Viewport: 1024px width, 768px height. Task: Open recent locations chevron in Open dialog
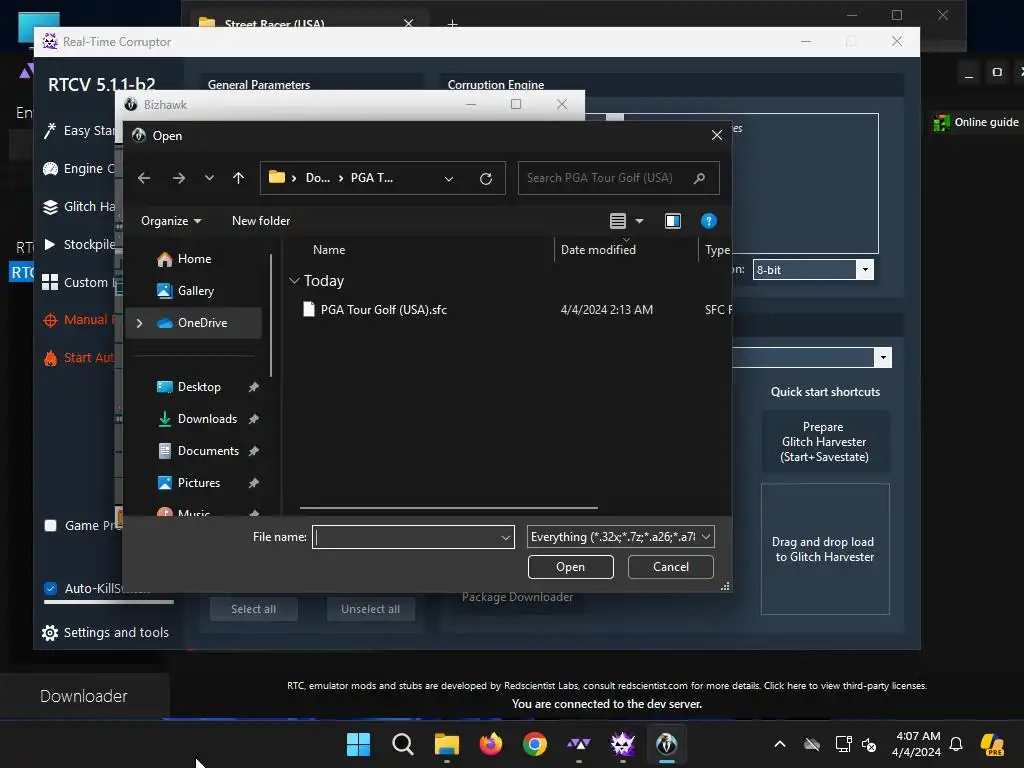(209, 178)
